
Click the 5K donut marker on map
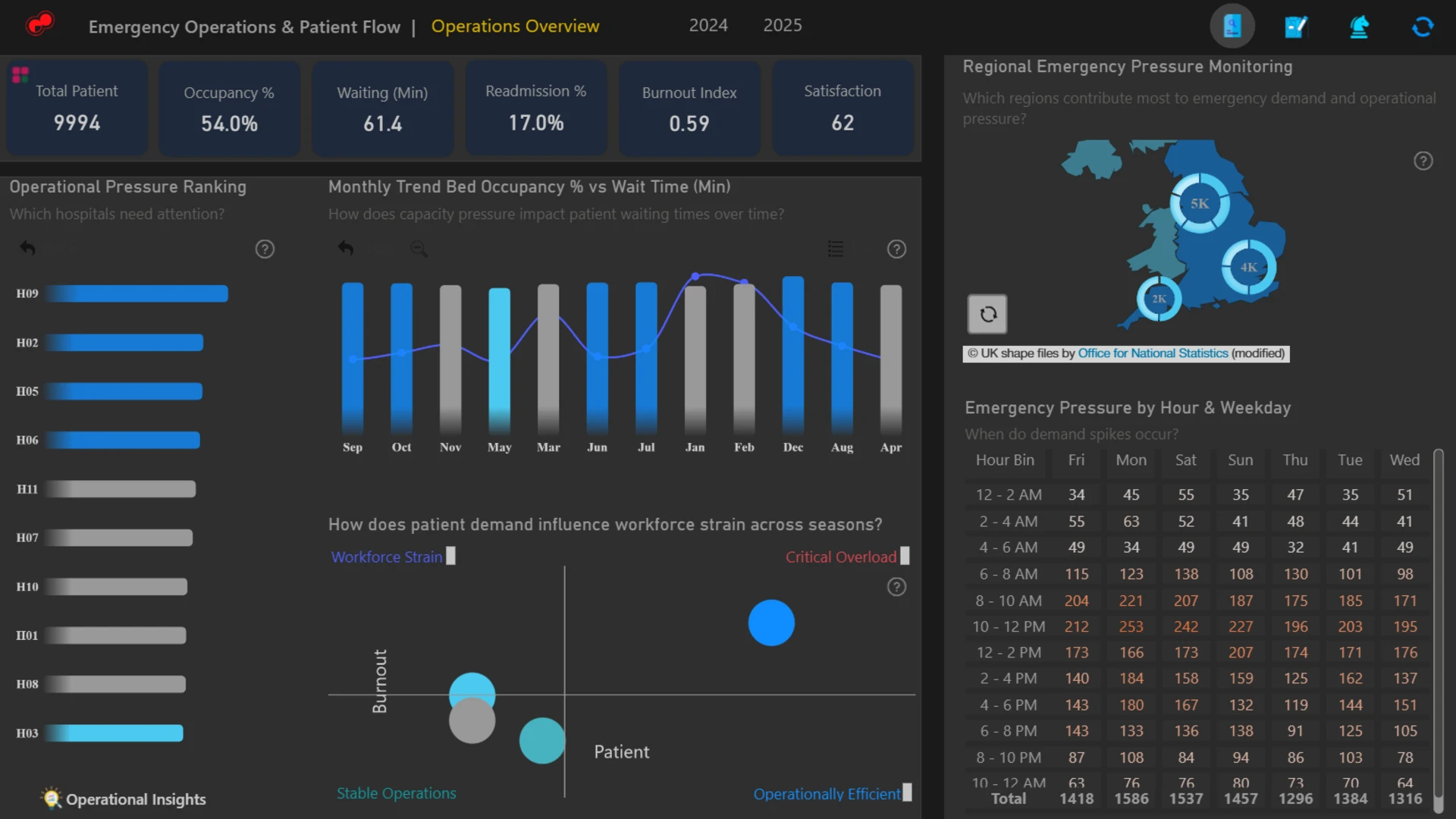tap(1200, 203)
